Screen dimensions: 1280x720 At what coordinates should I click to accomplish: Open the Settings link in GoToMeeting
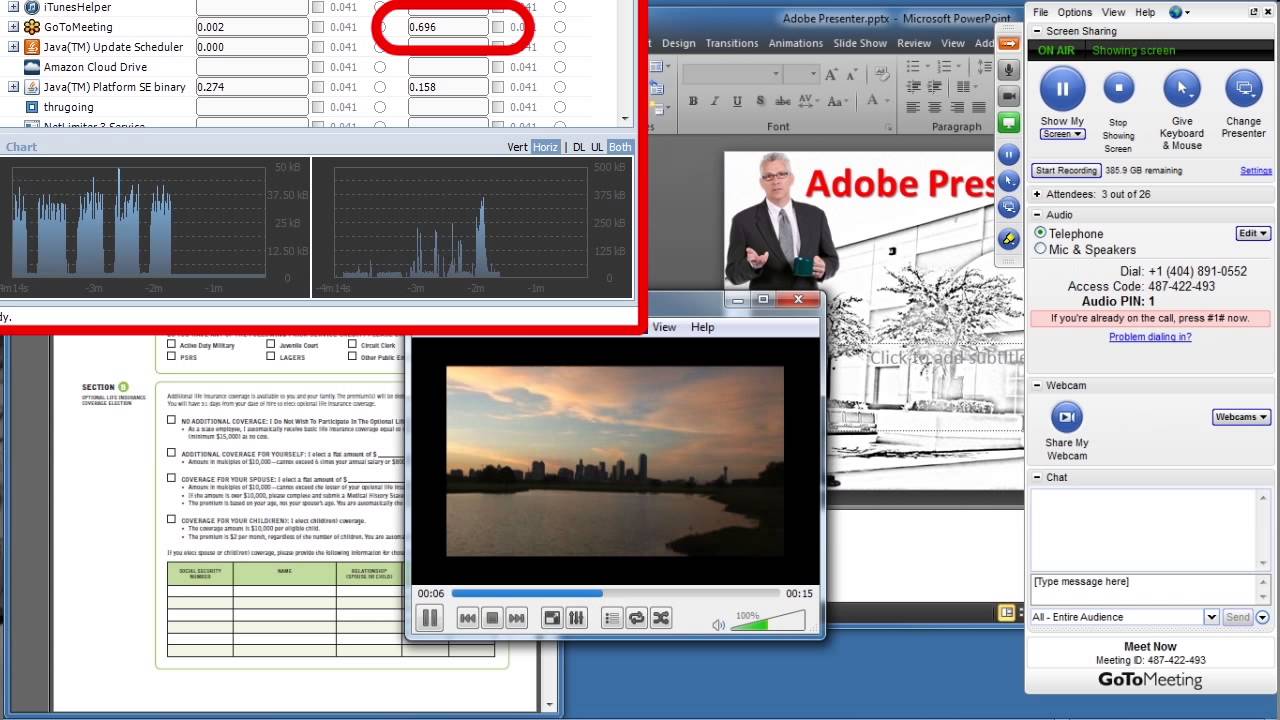pyautogui.click(x=1256, y=171)
